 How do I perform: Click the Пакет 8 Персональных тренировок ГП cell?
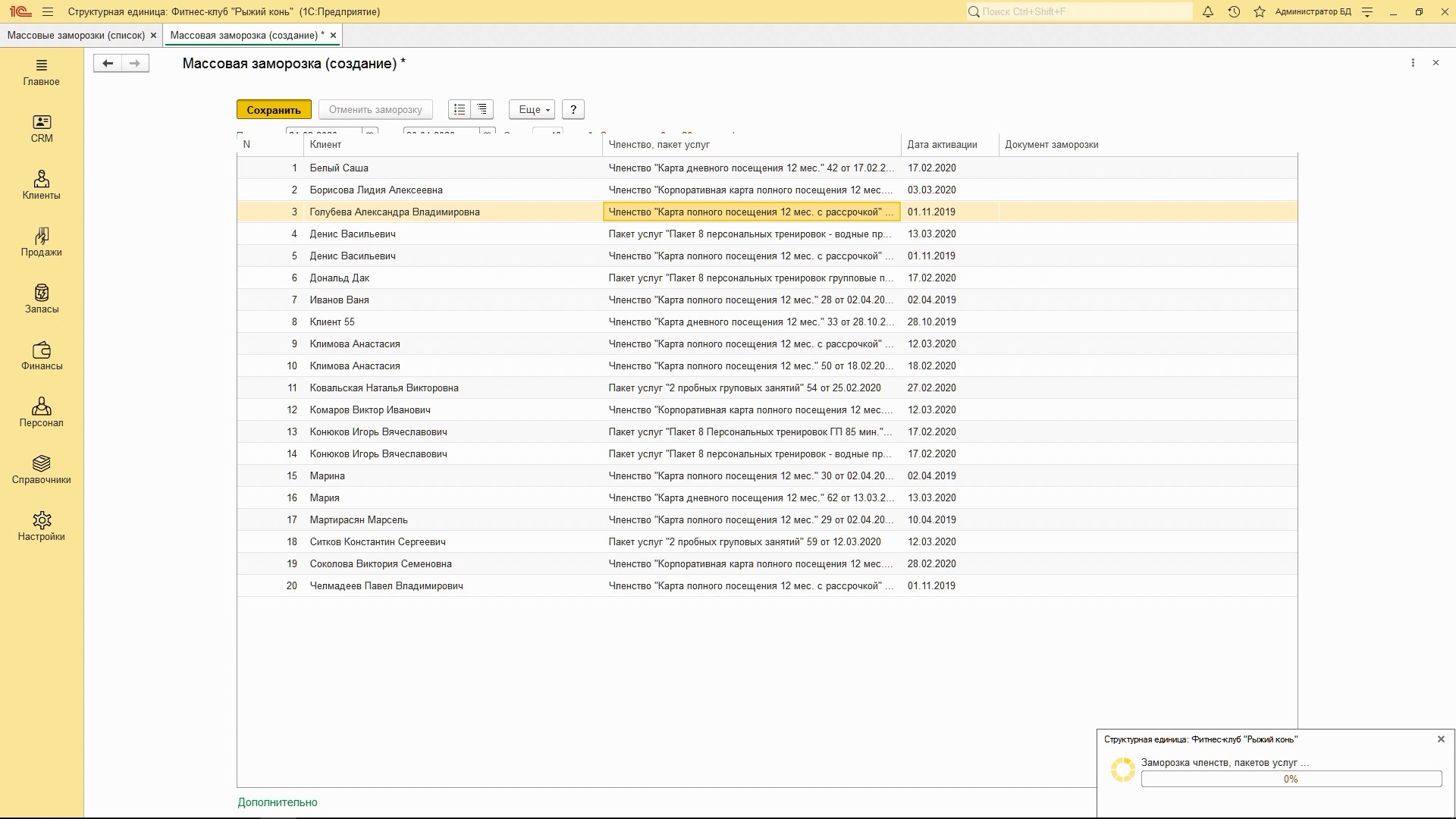point(750,432)
